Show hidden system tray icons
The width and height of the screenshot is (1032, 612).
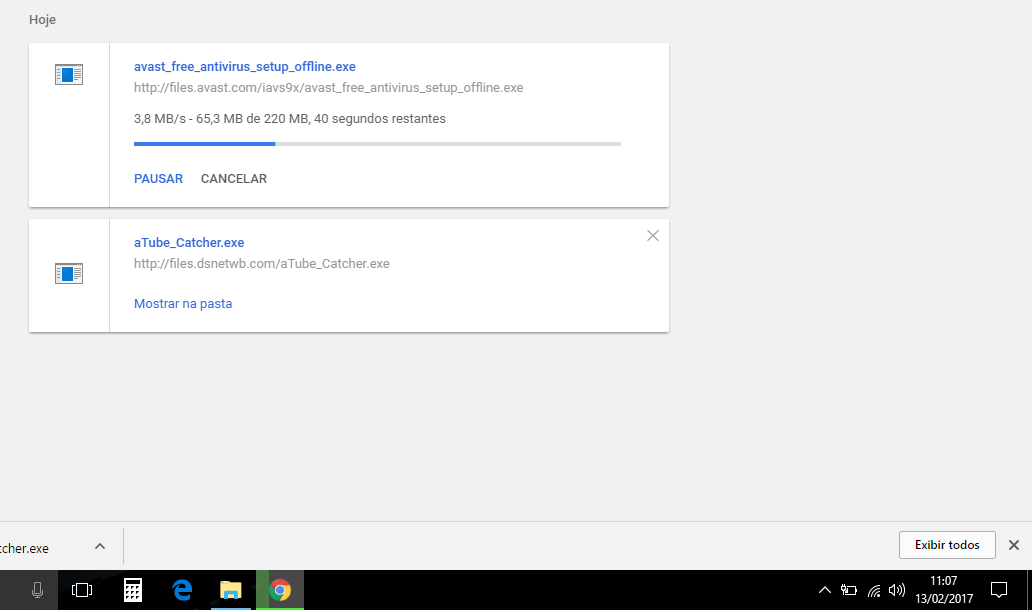[x=824, y=590]
